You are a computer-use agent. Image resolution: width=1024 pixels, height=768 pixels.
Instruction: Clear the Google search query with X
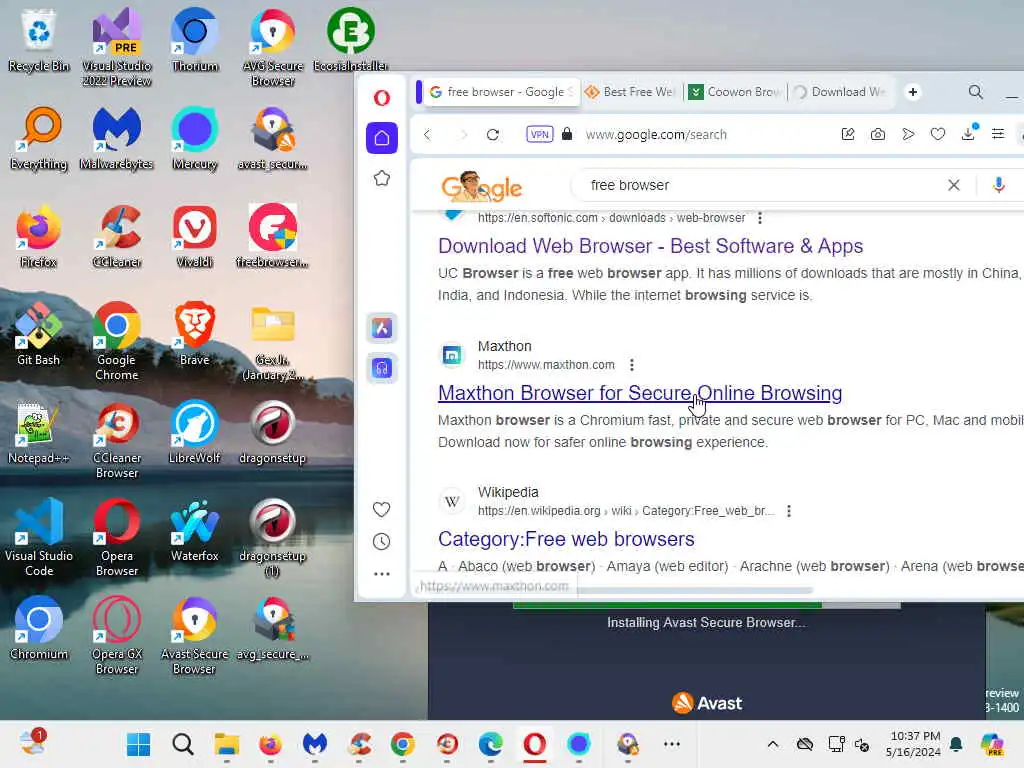(x=953, y=185)
